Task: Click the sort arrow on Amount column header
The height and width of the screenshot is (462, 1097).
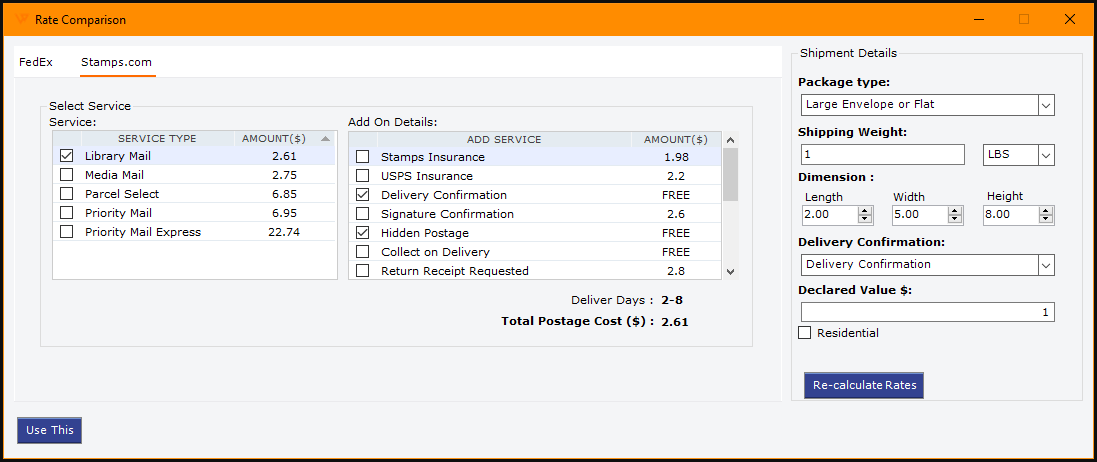Action: pyautogui.click(x=324, y=139)
